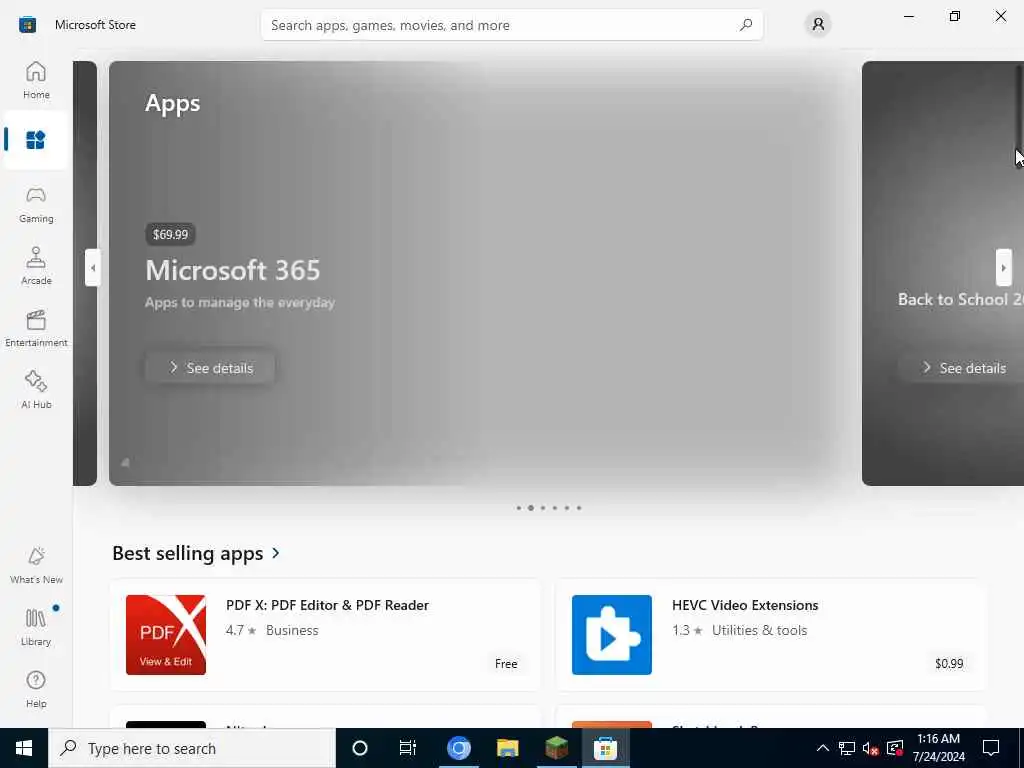Select the first carousel page dot
This screenshot has height=768, width=1024.
tap(519, 508)
